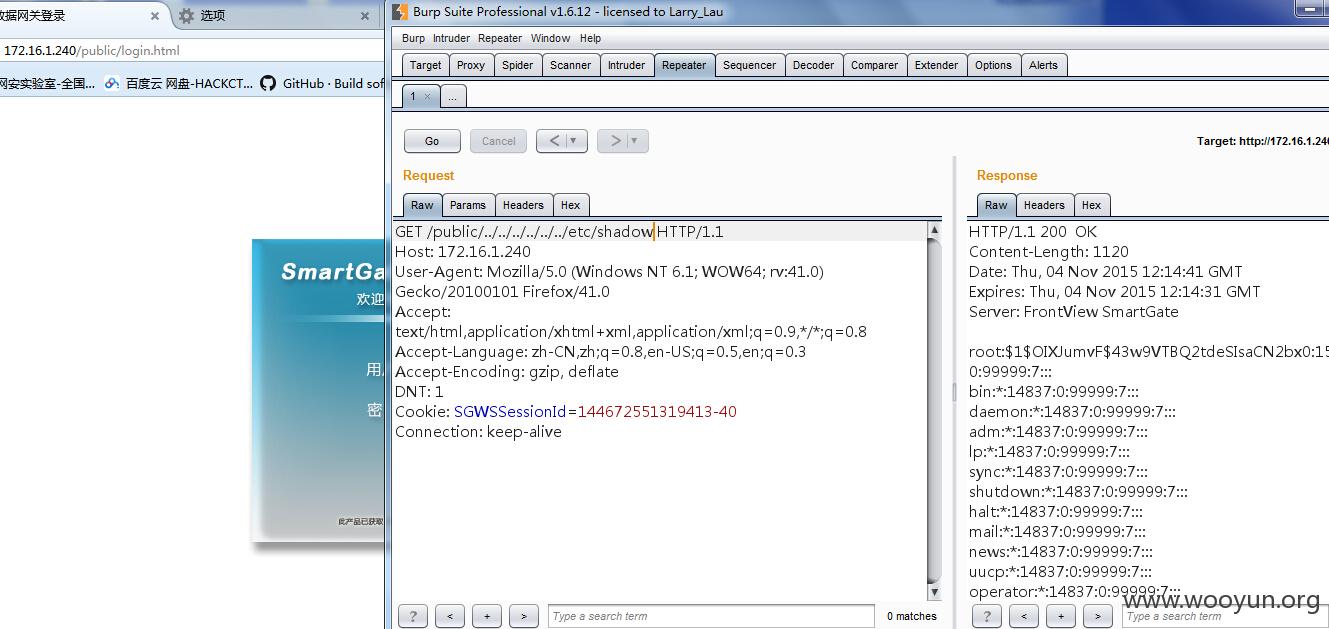This screenshot has height=629, width=1329.
Task: Select the Request Headers tab
Action: click(x=523, y=205)
